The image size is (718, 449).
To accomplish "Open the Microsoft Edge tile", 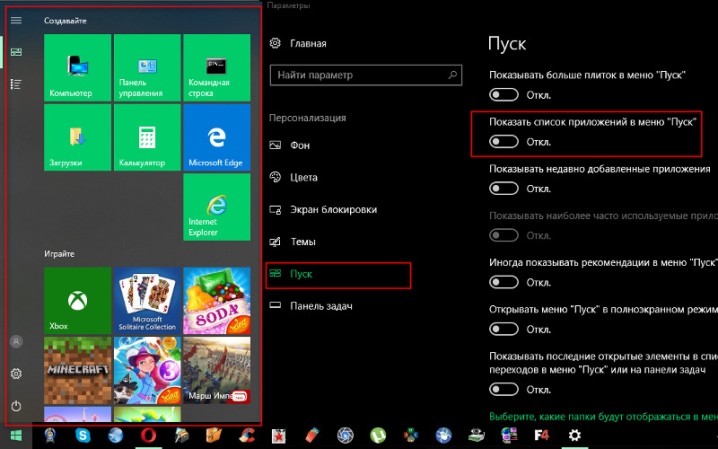I will tap(217, 137).
